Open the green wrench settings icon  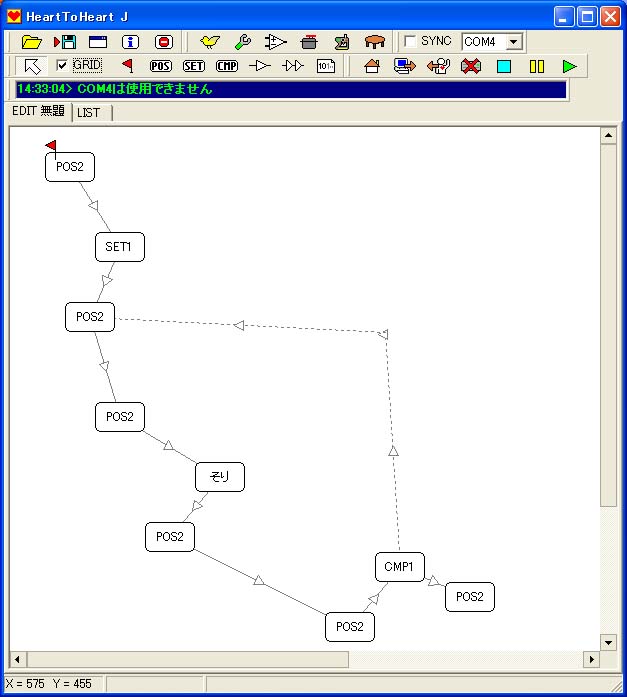click(243, 42)
